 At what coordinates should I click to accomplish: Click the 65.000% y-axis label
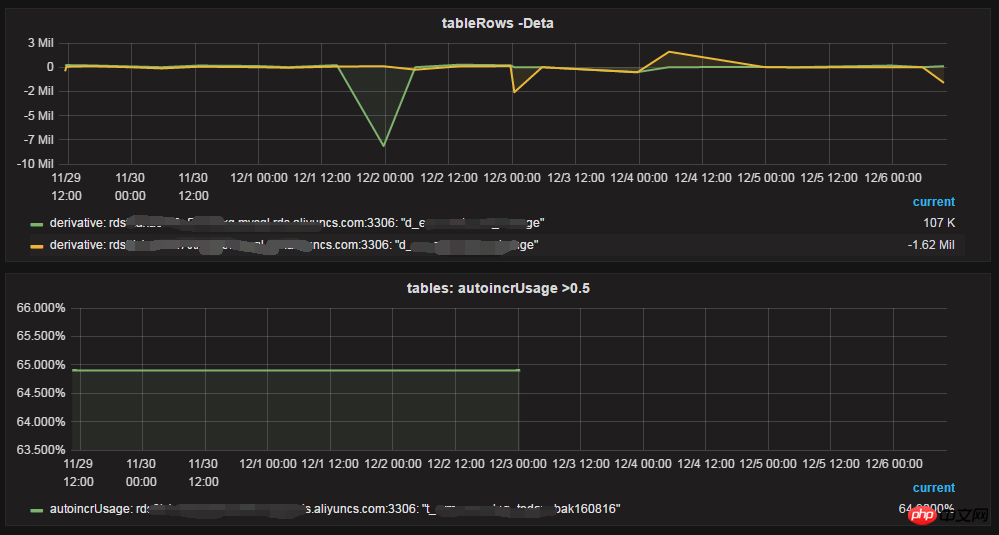click(41, 365)
